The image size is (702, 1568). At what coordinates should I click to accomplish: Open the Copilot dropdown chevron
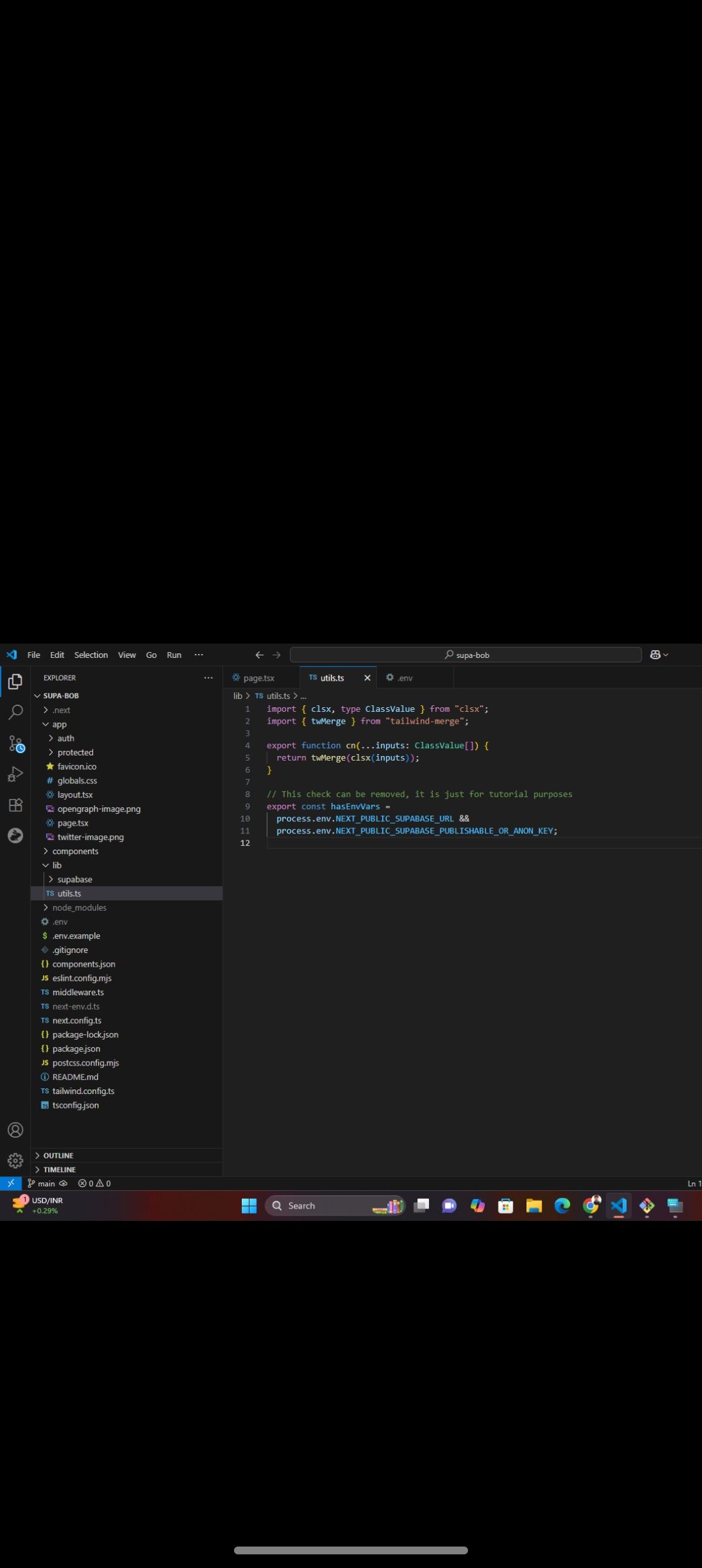coord(666,655)
